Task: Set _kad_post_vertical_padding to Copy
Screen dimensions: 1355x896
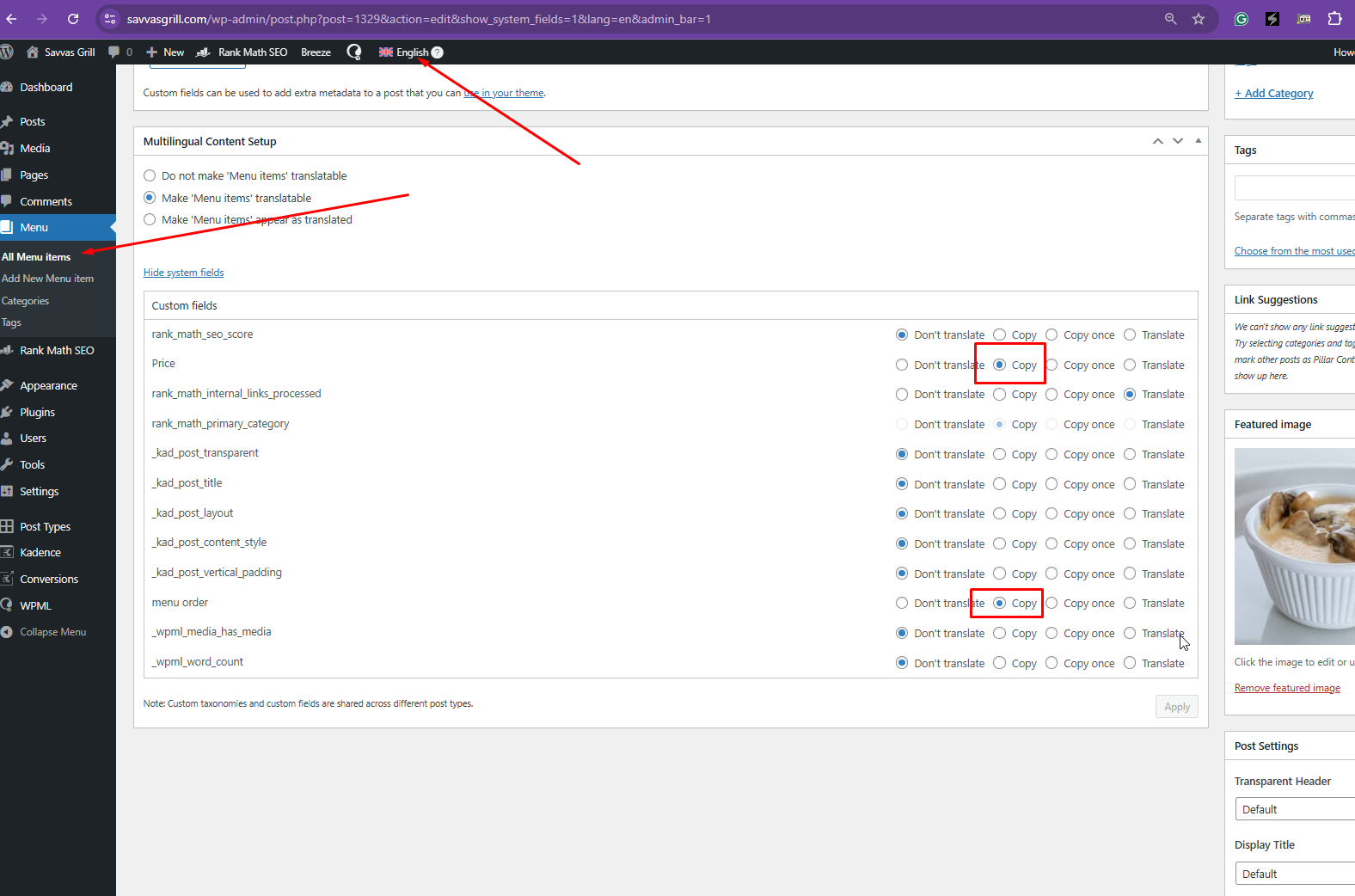Action: [999, 574]
